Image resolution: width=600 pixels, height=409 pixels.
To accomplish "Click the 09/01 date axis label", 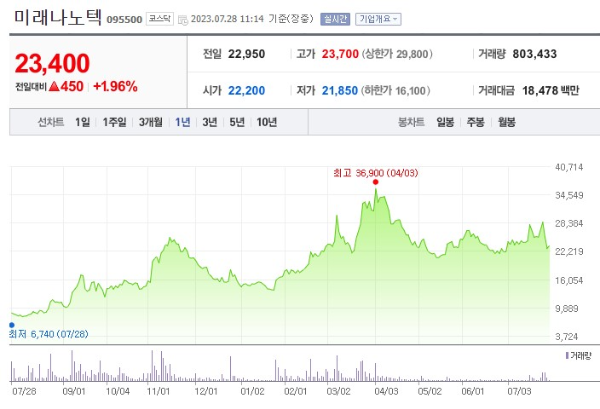I will pyautogui.click(x=73, y=391).
